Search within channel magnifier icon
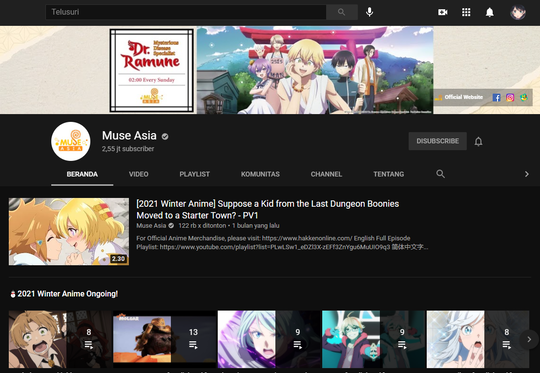This screenshot has width=540, height=373. (x=440, y=174)
